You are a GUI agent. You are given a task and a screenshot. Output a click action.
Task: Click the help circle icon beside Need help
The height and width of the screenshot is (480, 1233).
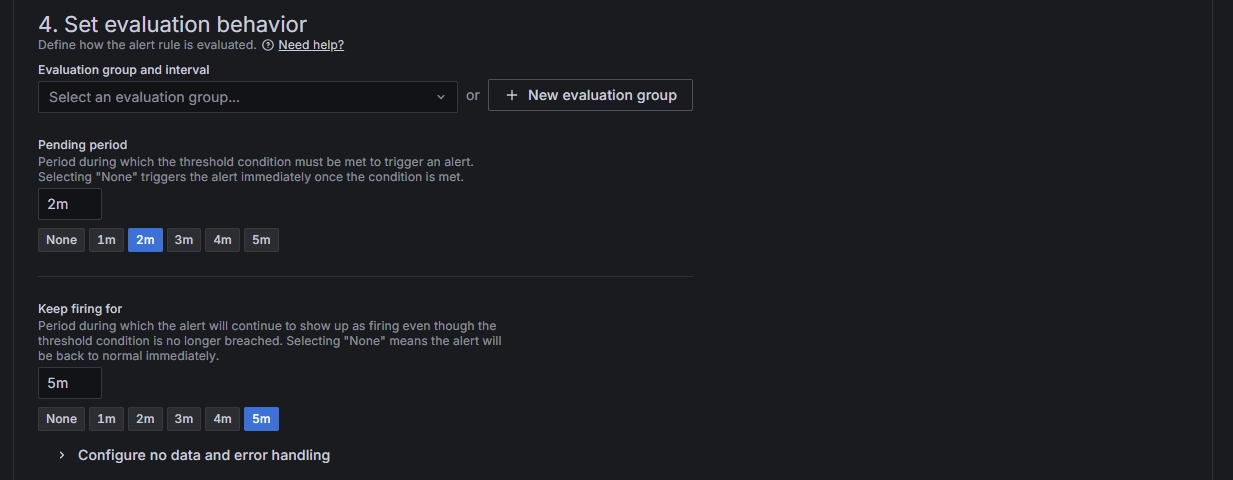[268, 45]
